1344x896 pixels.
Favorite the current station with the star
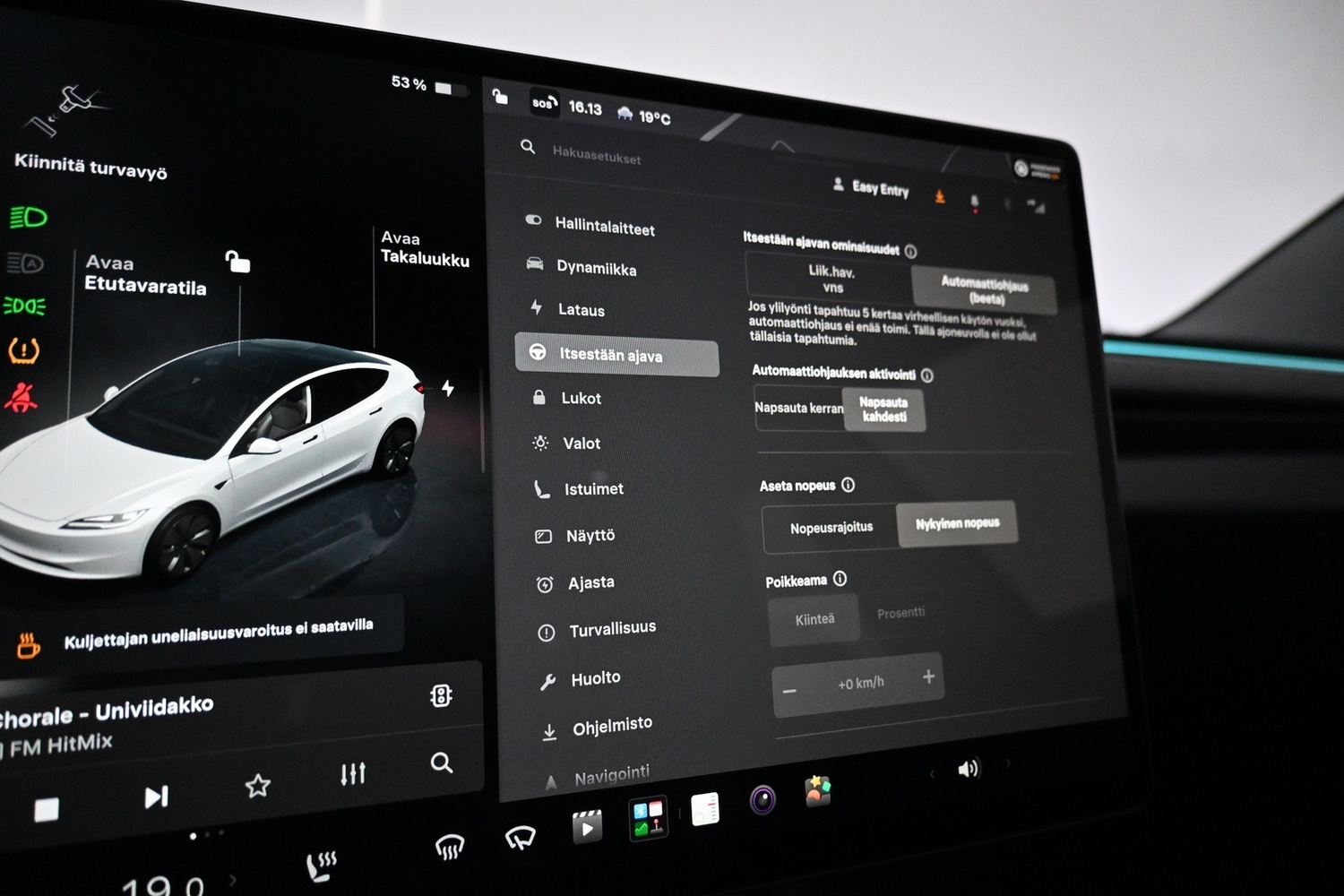(258, 787)
